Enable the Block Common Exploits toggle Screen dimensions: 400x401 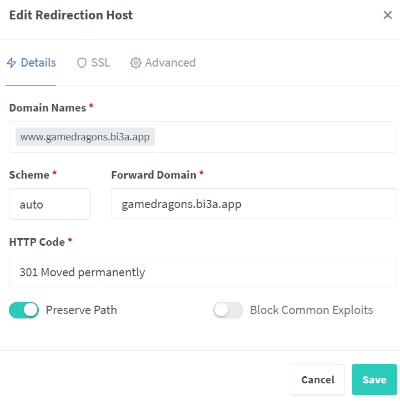[x=228, y=310]
